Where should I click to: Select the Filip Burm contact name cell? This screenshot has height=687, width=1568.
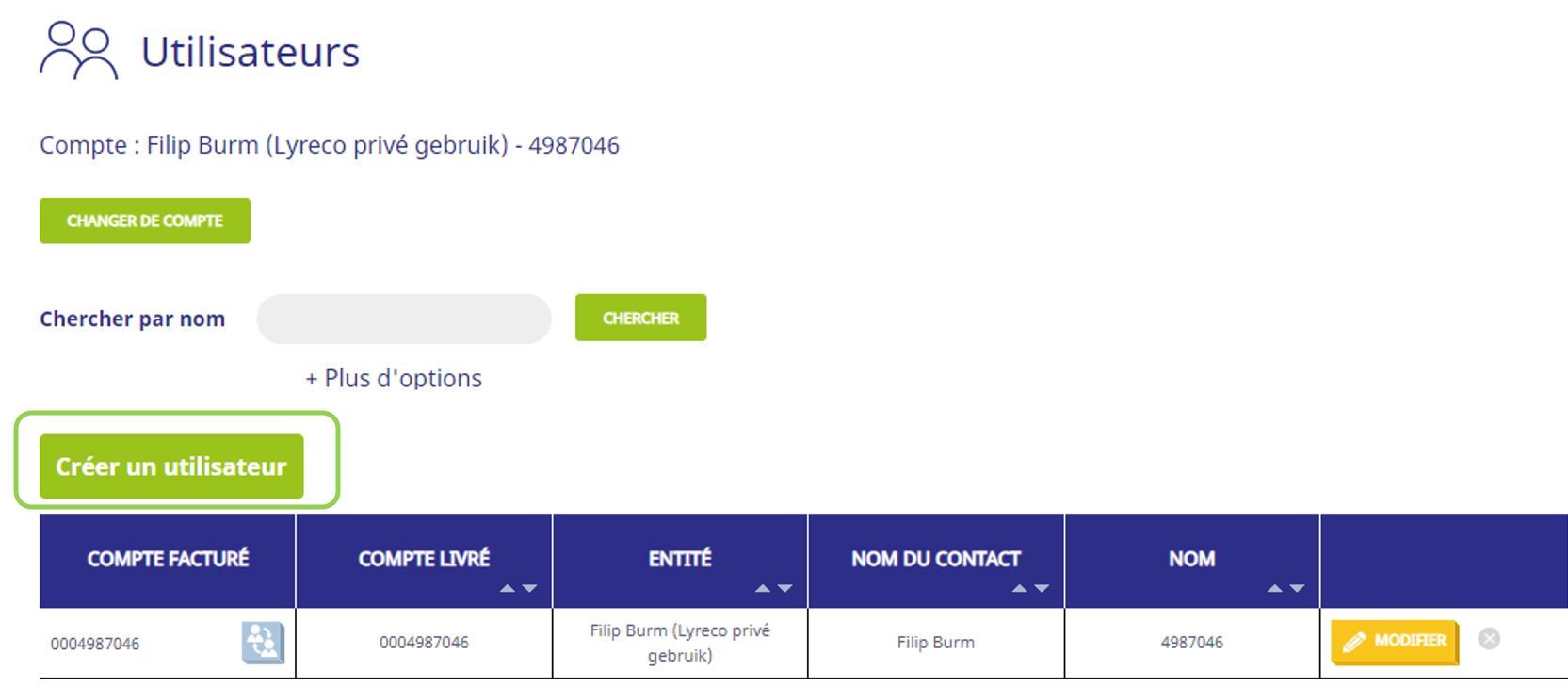[936, 643]
